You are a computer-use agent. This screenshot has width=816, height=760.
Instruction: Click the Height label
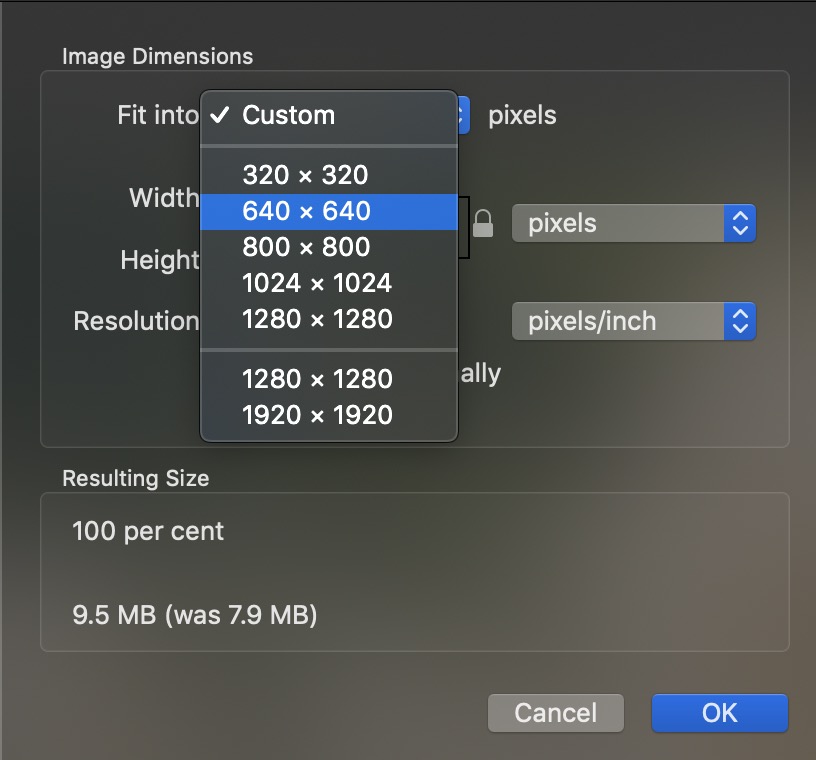click(160, 260)
